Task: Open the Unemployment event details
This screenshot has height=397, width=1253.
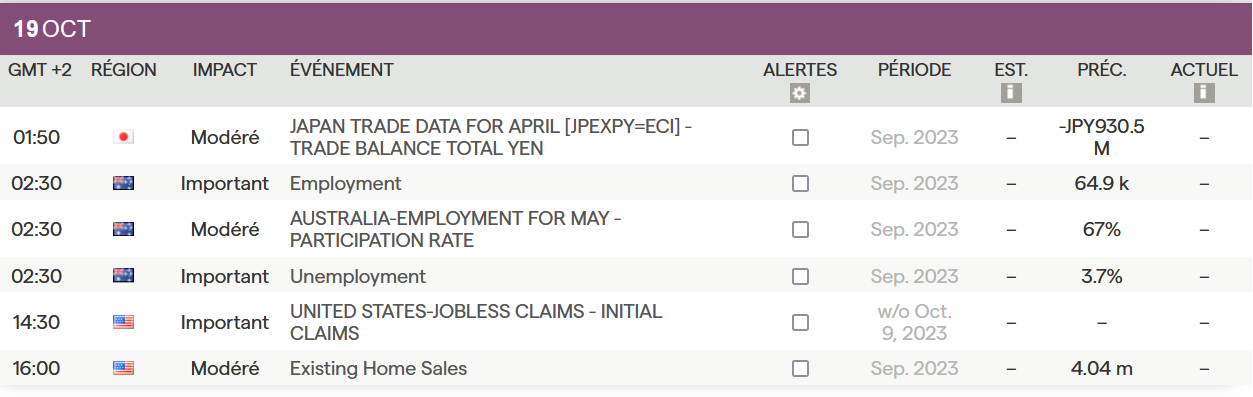Action: [357, 276]
